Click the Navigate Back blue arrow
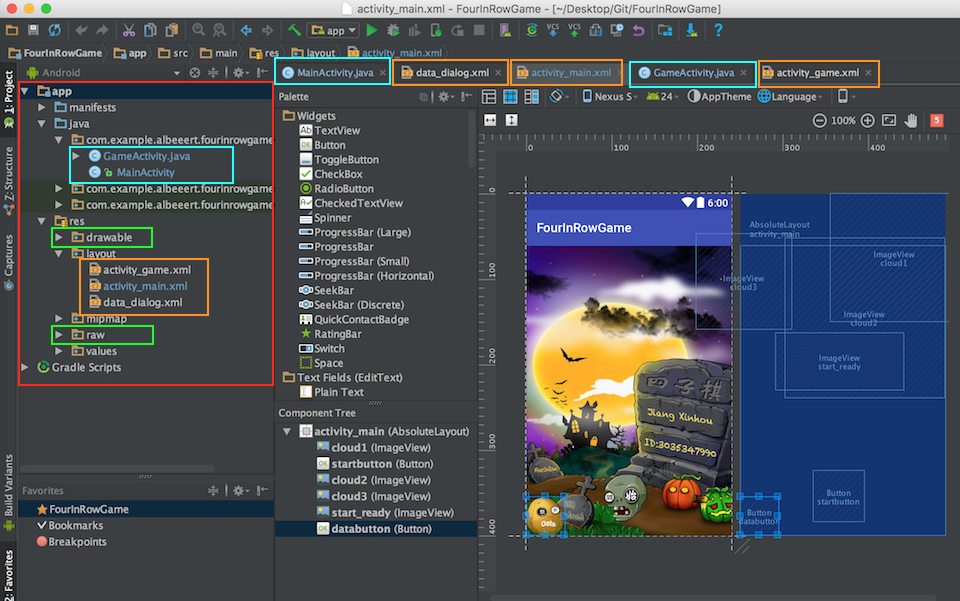The width and height of the screenshot is (960, 601). pos(246,30)
